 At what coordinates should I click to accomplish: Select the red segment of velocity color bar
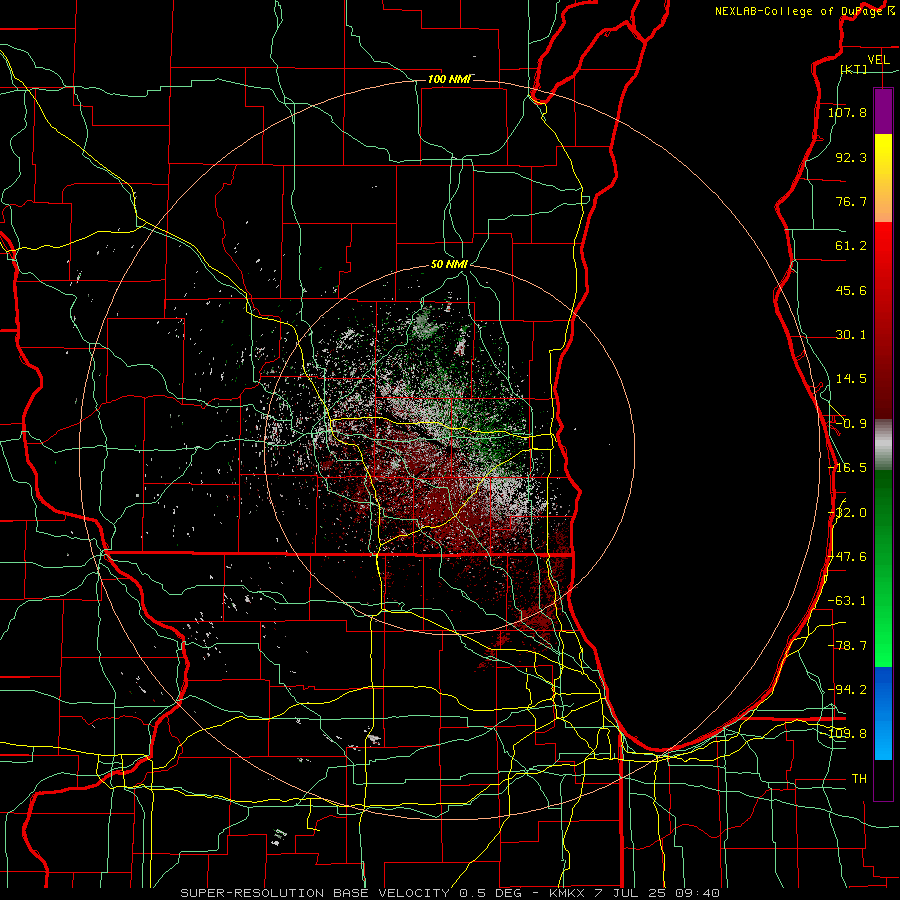[883, 320]
